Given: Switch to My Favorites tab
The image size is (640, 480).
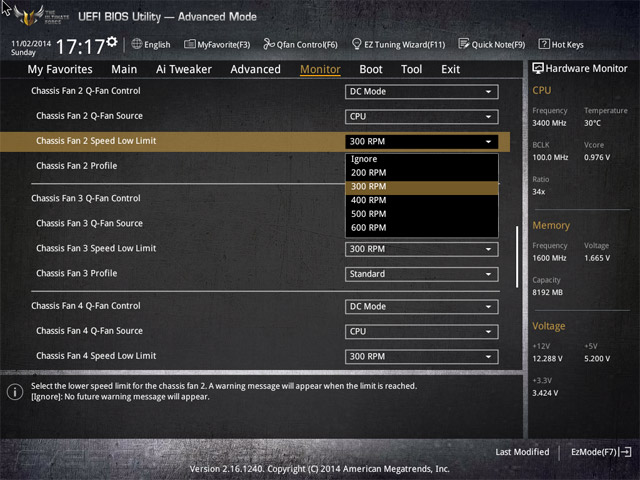Looking at the screenshot, I should tap(60, 69).
